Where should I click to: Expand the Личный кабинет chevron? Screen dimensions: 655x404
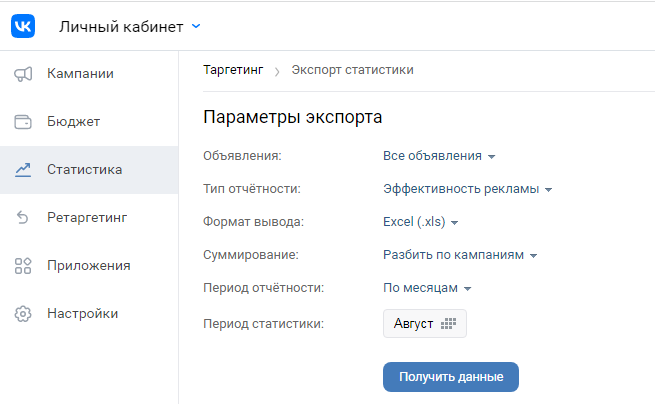(196, 26)
